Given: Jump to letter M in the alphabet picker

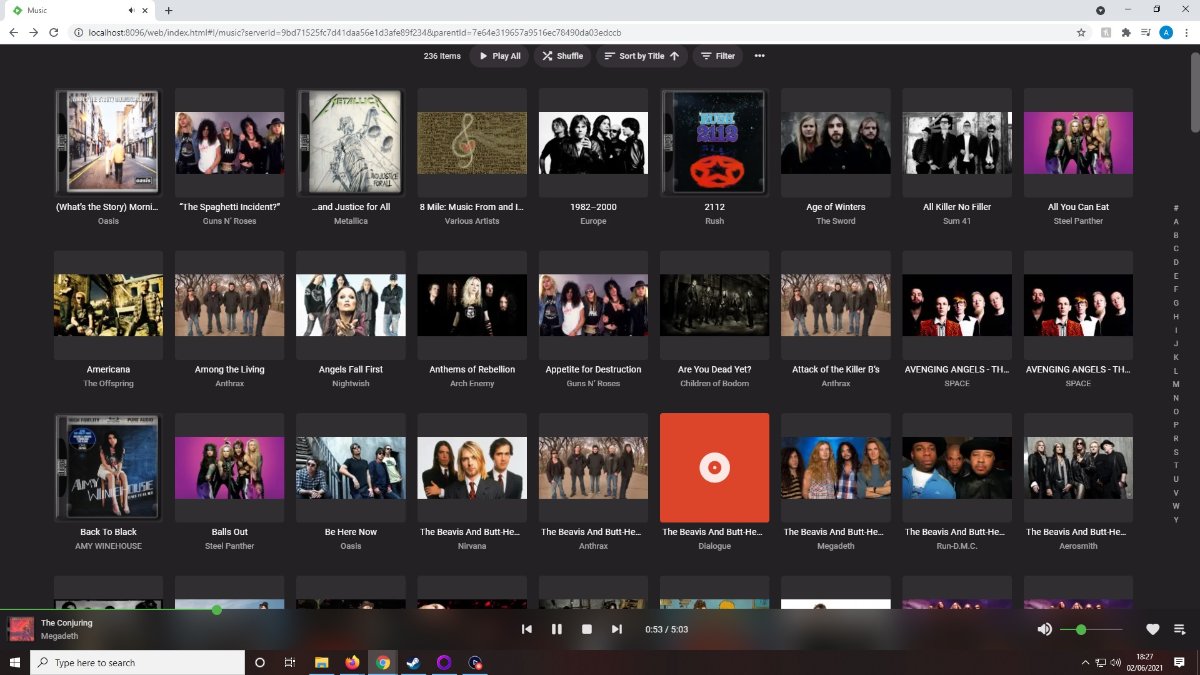Looking at the screenshot, I should [1176, 384].
